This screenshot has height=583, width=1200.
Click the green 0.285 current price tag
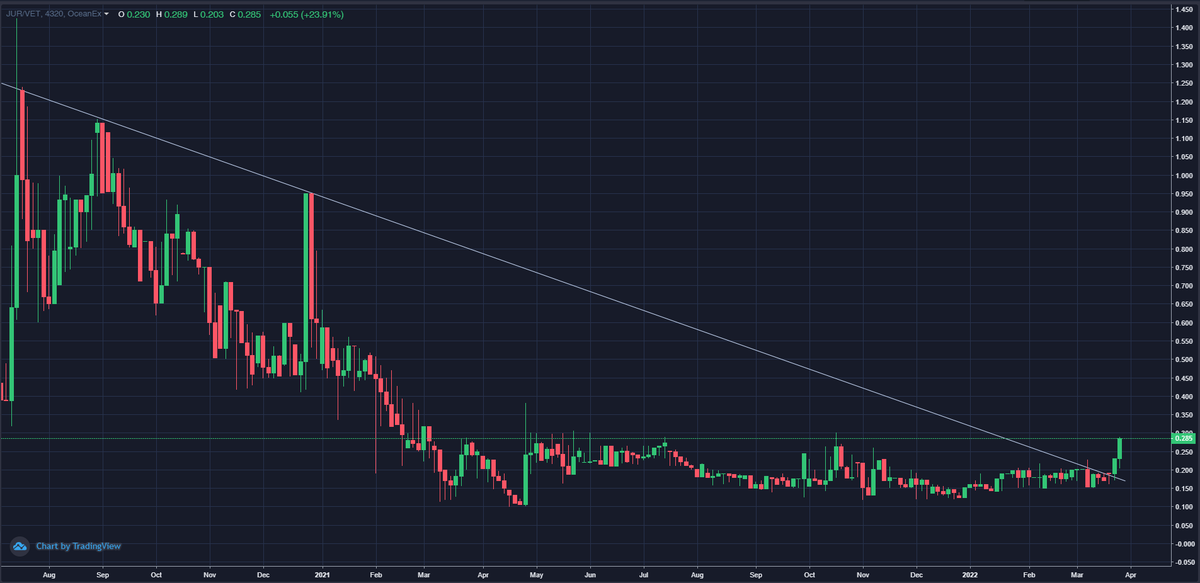click(x=1184, y=438)
